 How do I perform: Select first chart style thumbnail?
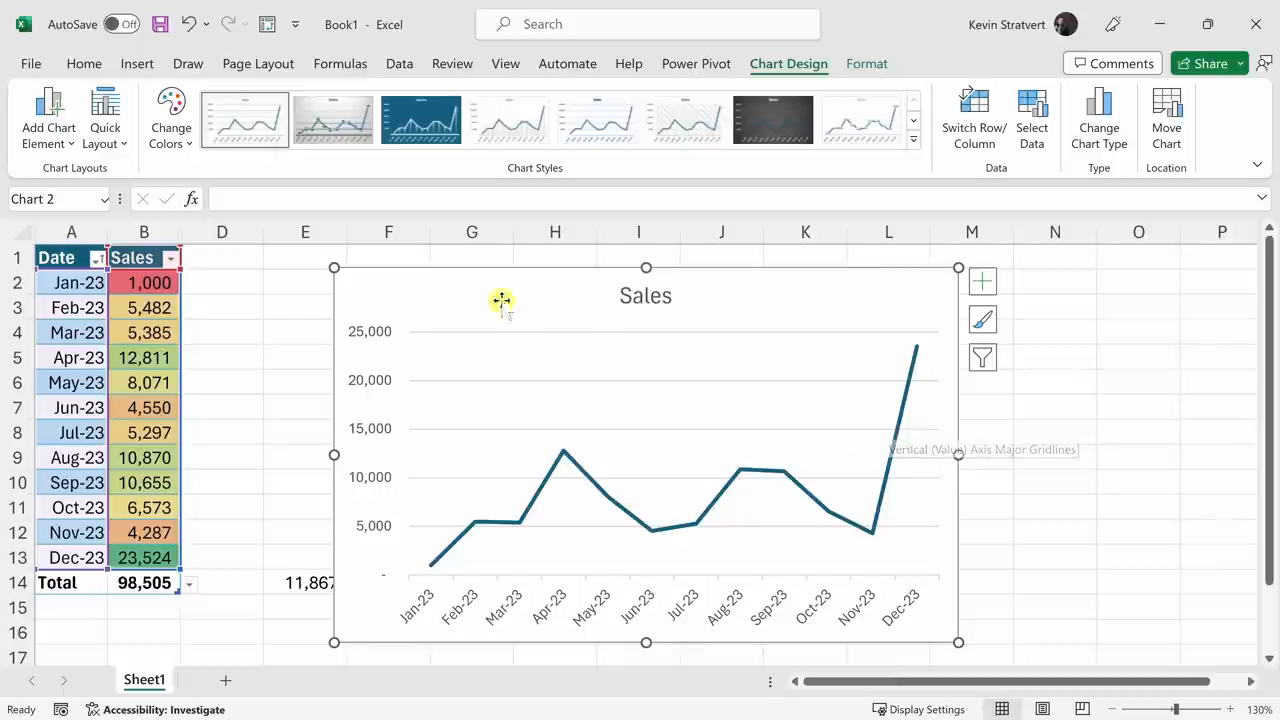(245, 120)
